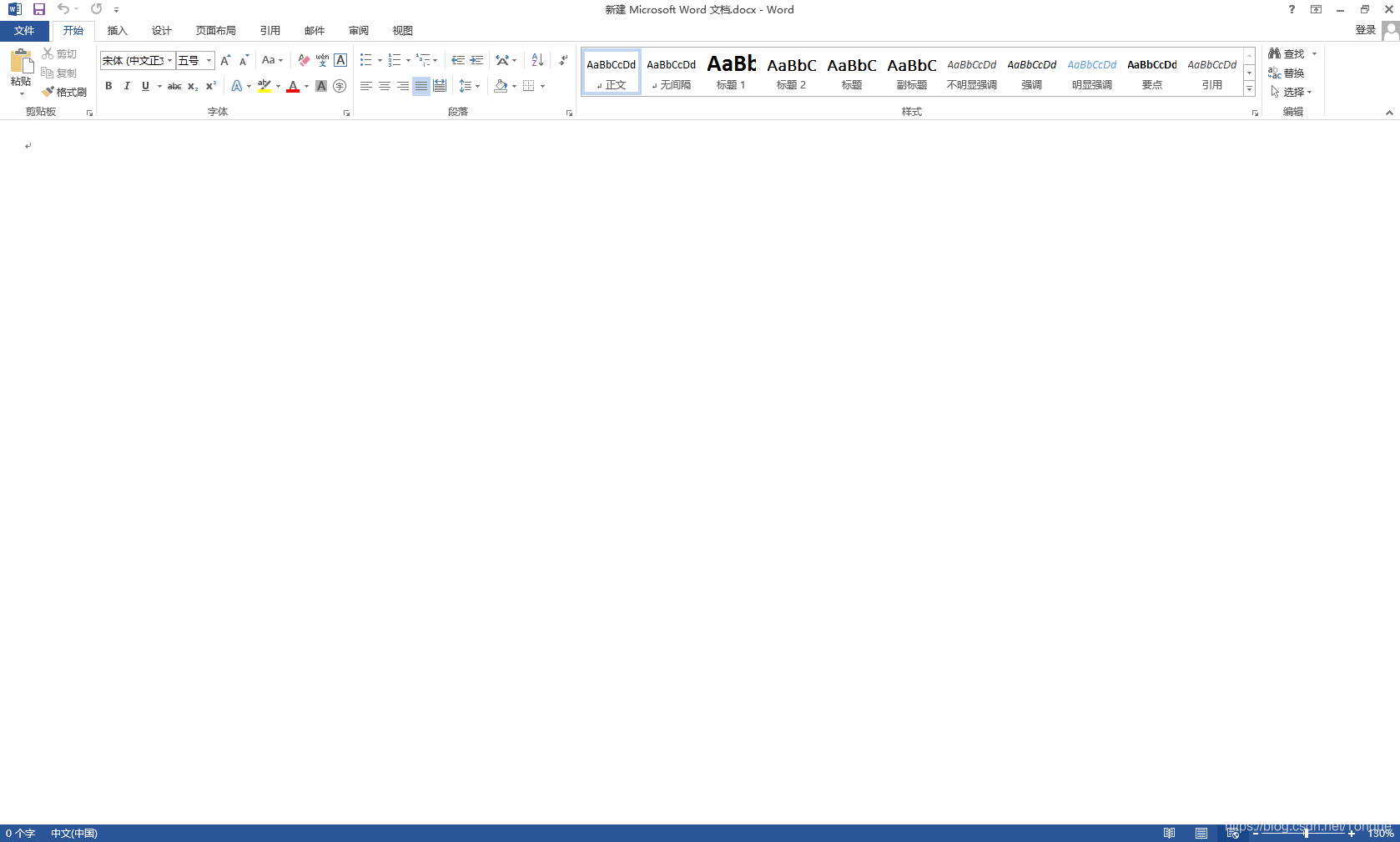Expand multilevel list dropdown
The image size is (1400, 842).
click(435, 60)
